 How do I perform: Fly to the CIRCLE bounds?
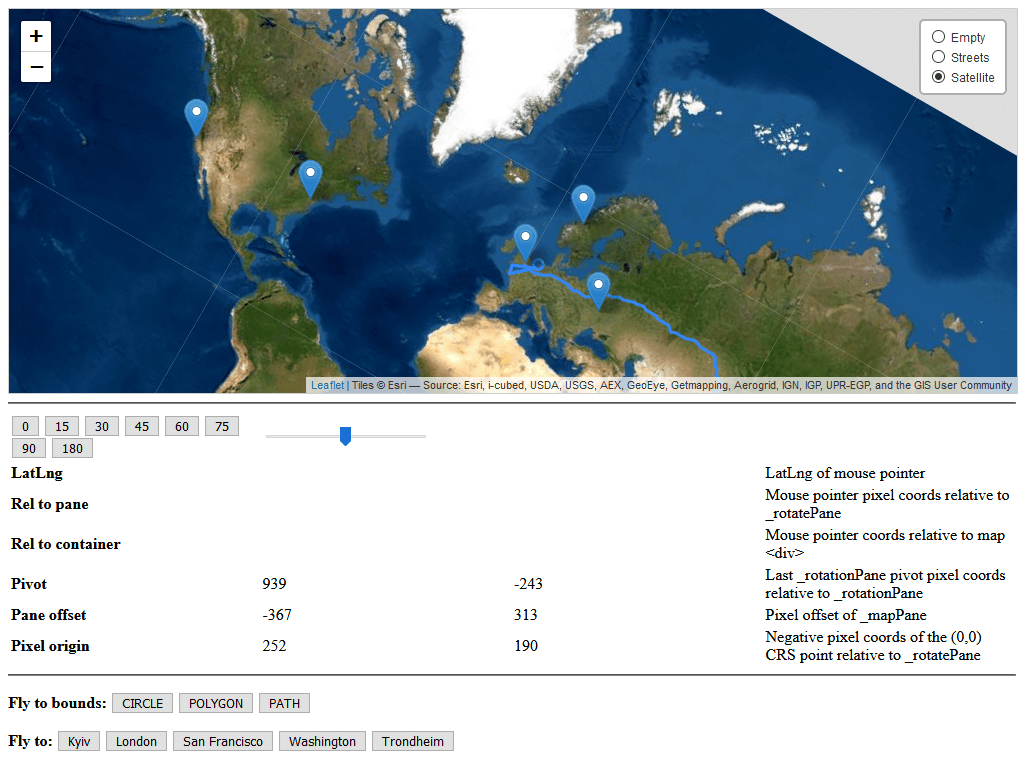(x=141, y=703)
